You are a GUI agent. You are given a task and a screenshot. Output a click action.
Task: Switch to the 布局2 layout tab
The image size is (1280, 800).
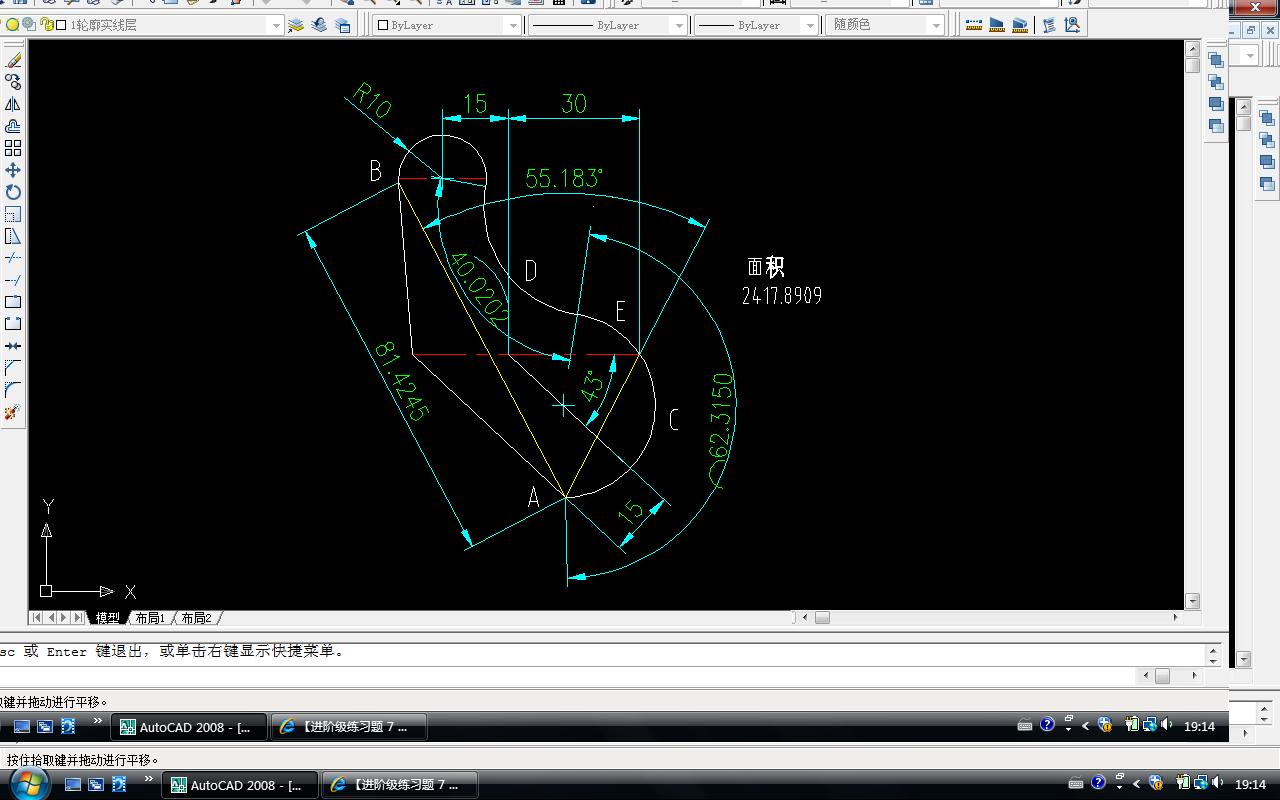196,618
